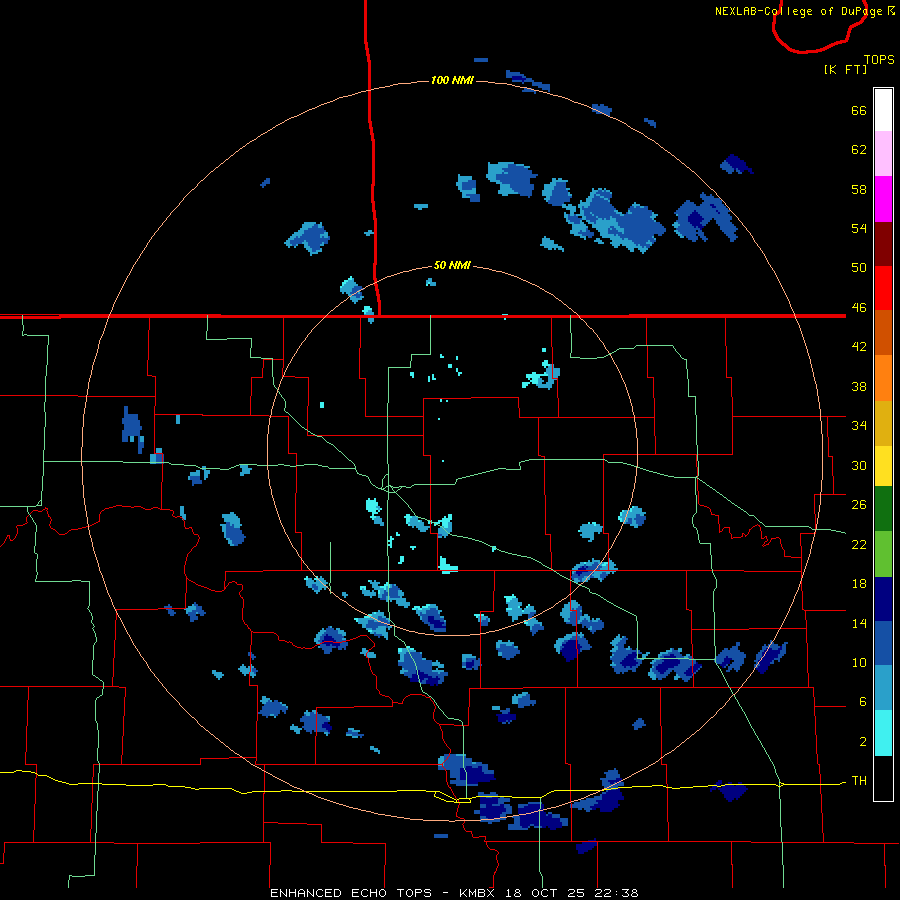Select the dark red (maroon) legend swatch
Viewport: 900px width, 900px height.
883,244
